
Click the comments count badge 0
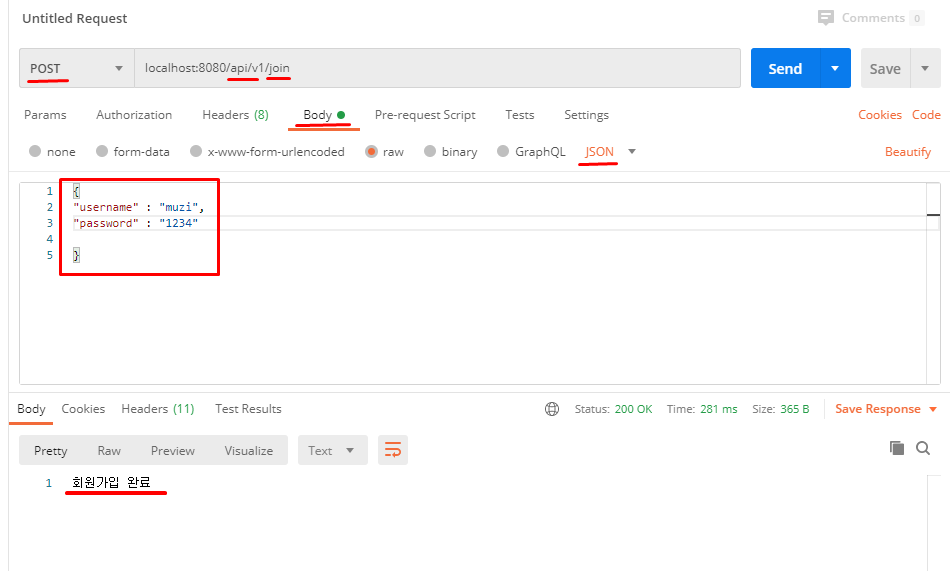(917, 18)
